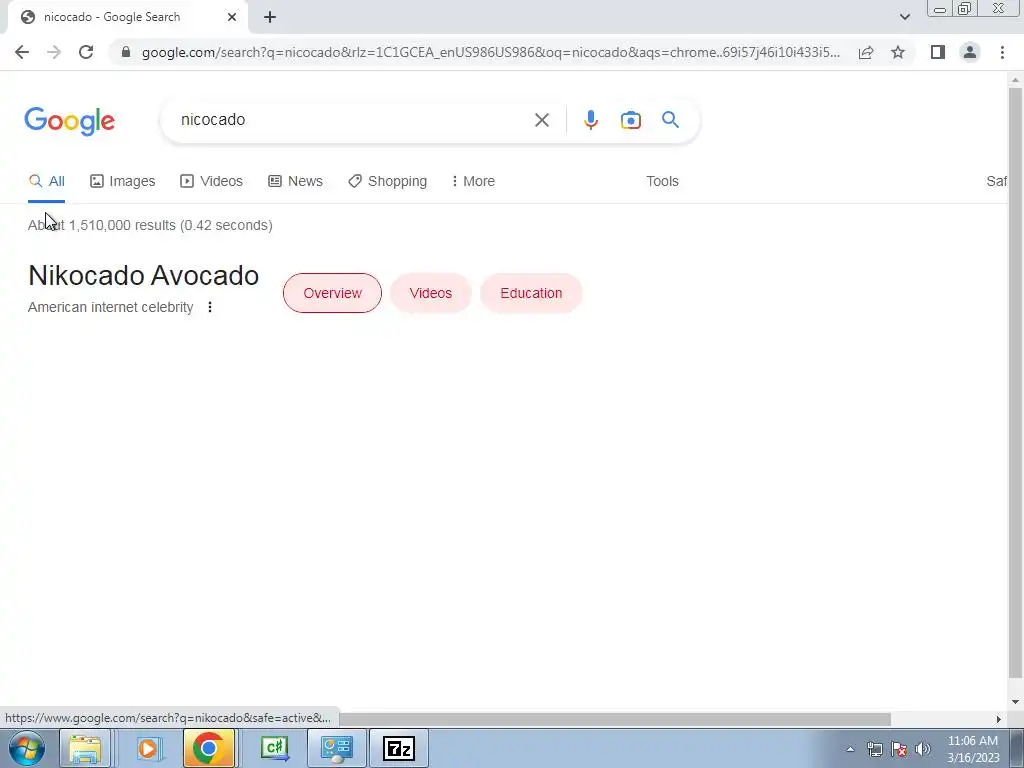Open the network tray icon
The width and height of the screenshot is (1024, 768).
coord(874,749)
